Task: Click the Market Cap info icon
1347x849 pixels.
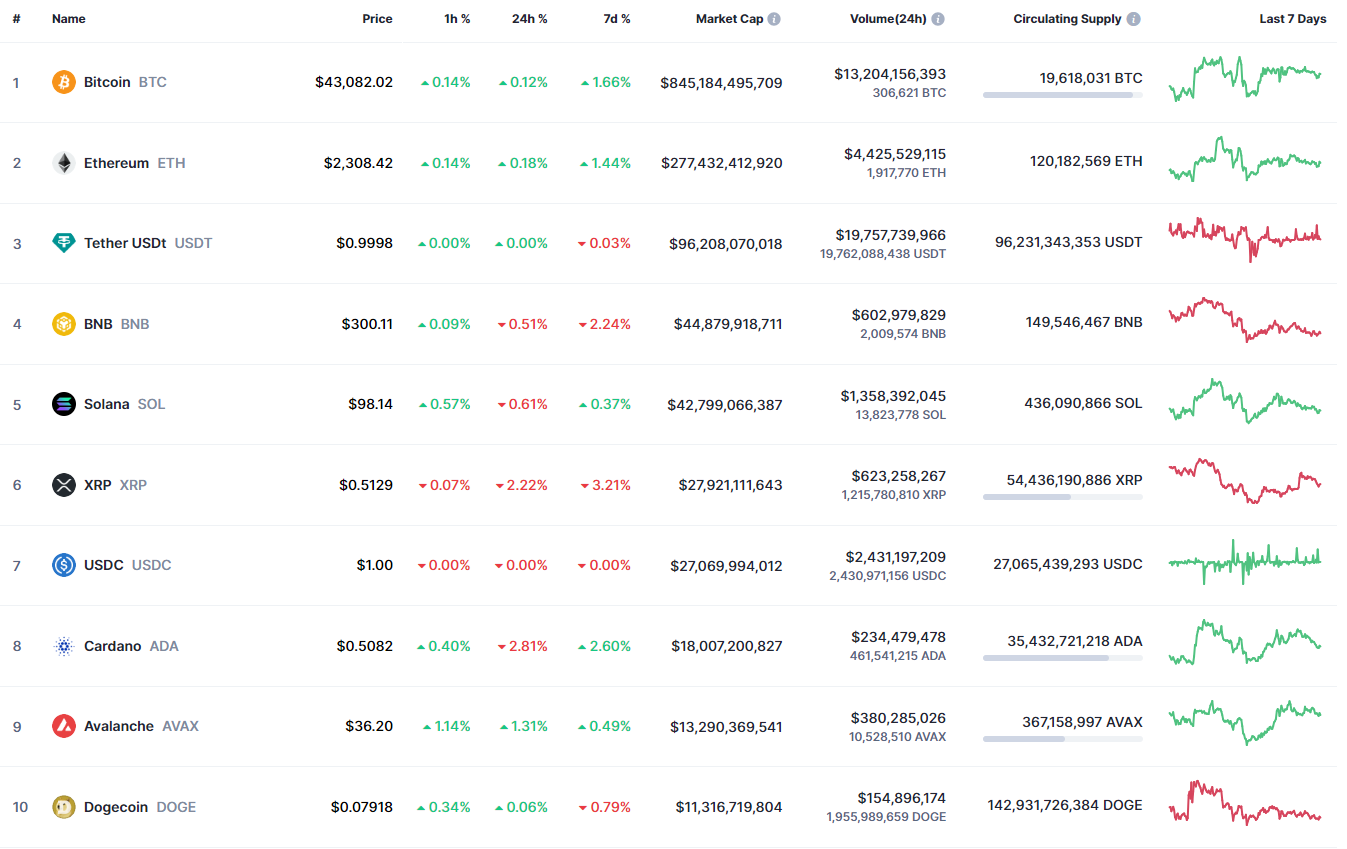Action: (774, 19)
